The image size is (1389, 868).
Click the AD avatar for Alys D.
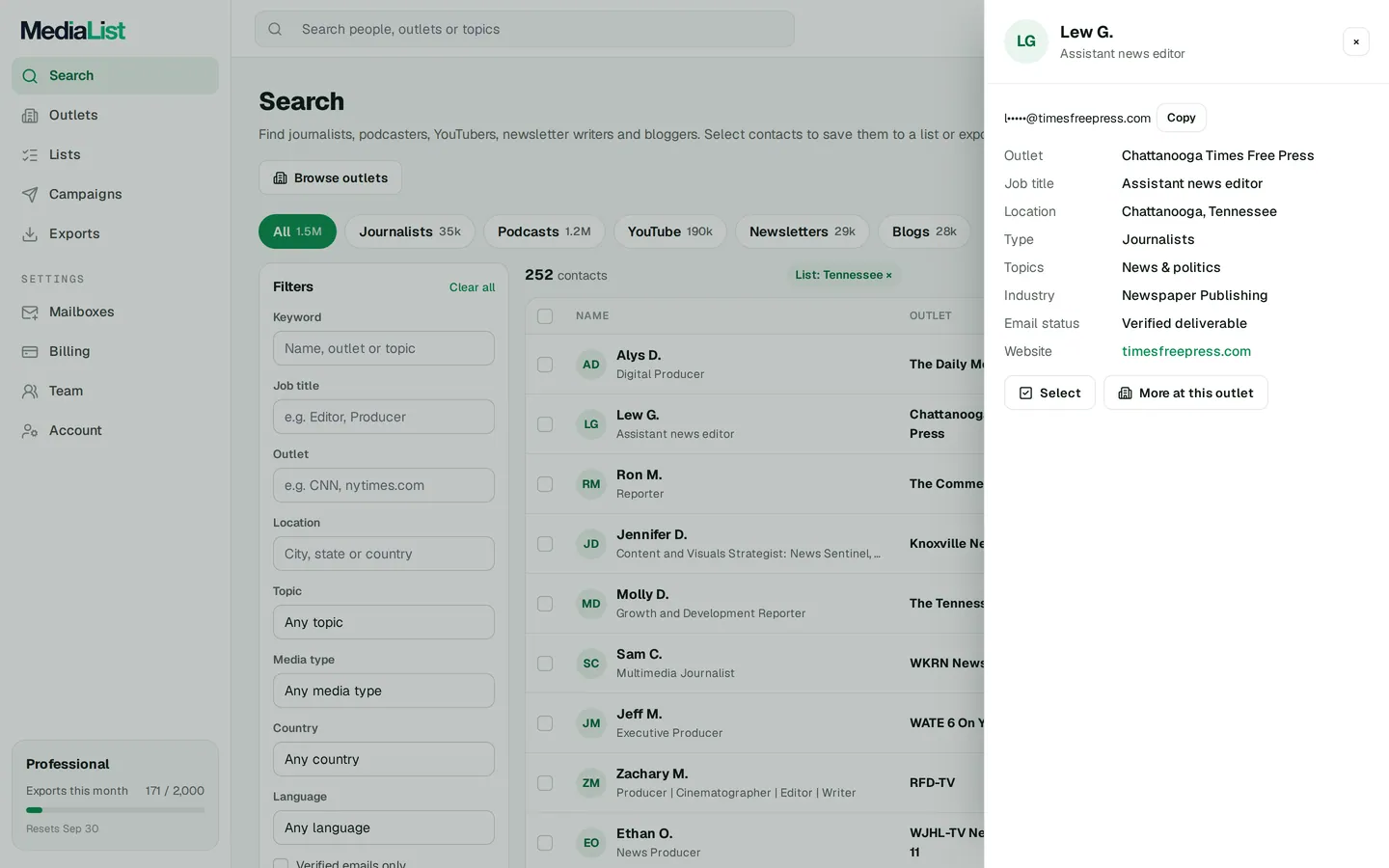(591, 365)
